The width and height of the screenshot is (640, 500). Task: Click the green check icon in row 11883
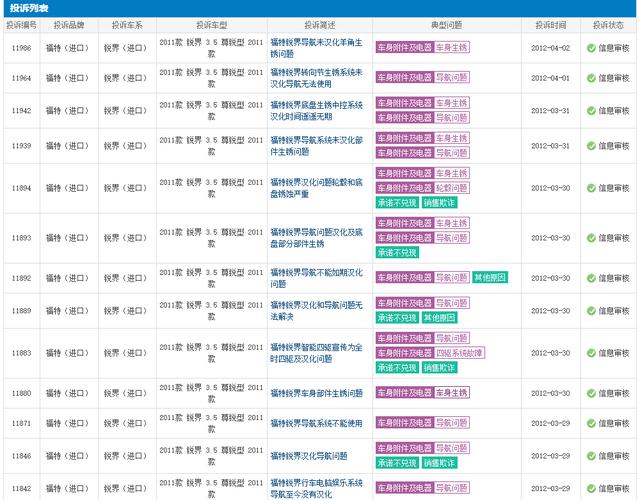(x=591, y=353)
